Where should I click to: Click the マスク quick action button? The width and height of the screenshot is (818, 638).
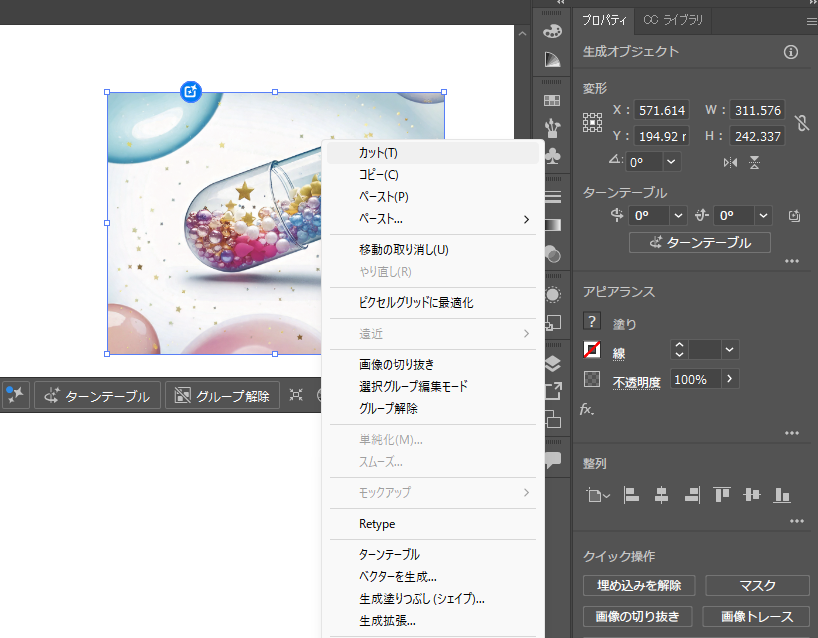pyautogui.click(x=756, y=586)
